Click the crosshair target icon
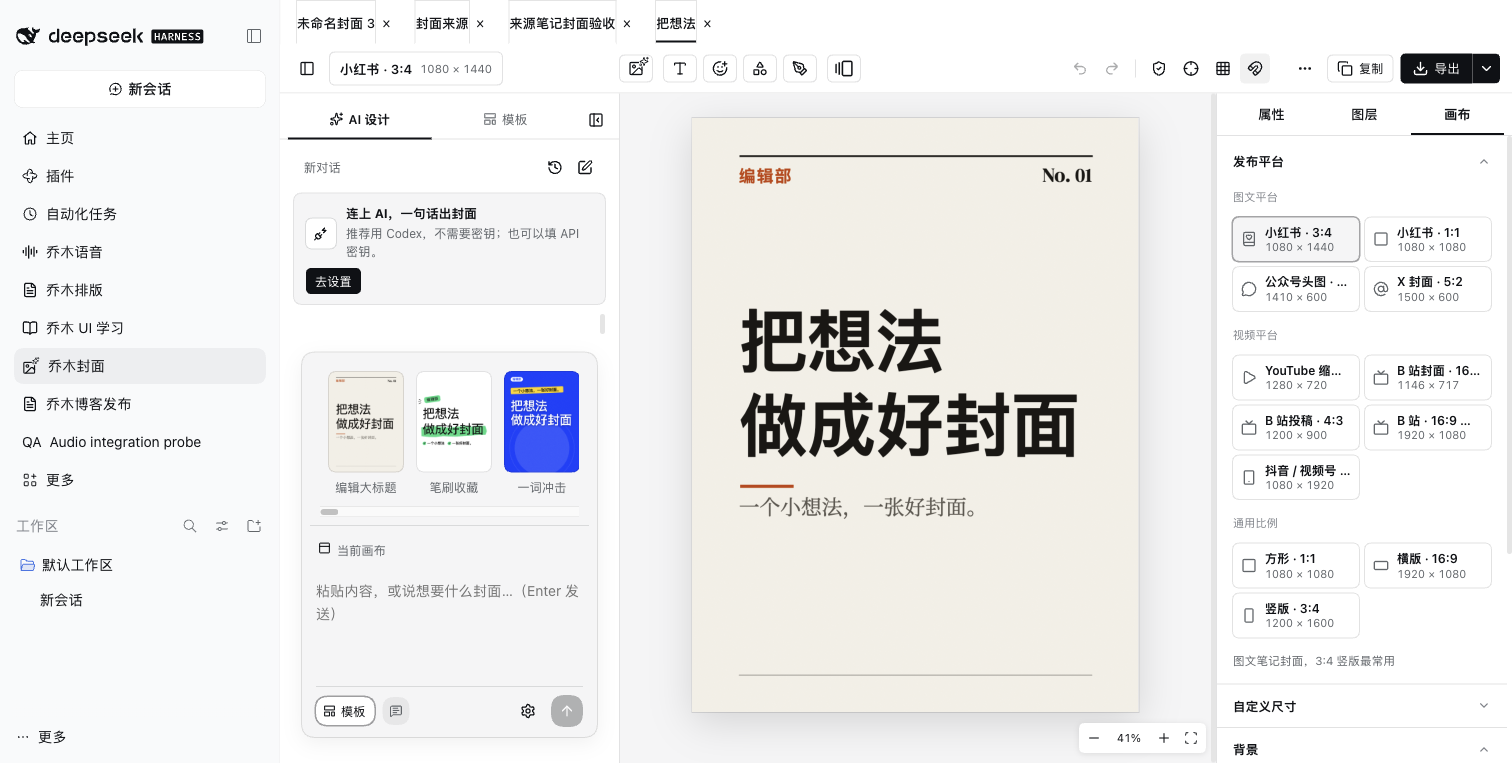The width and height of the screenshot is (1512, 763). [x=1191, y=68]
